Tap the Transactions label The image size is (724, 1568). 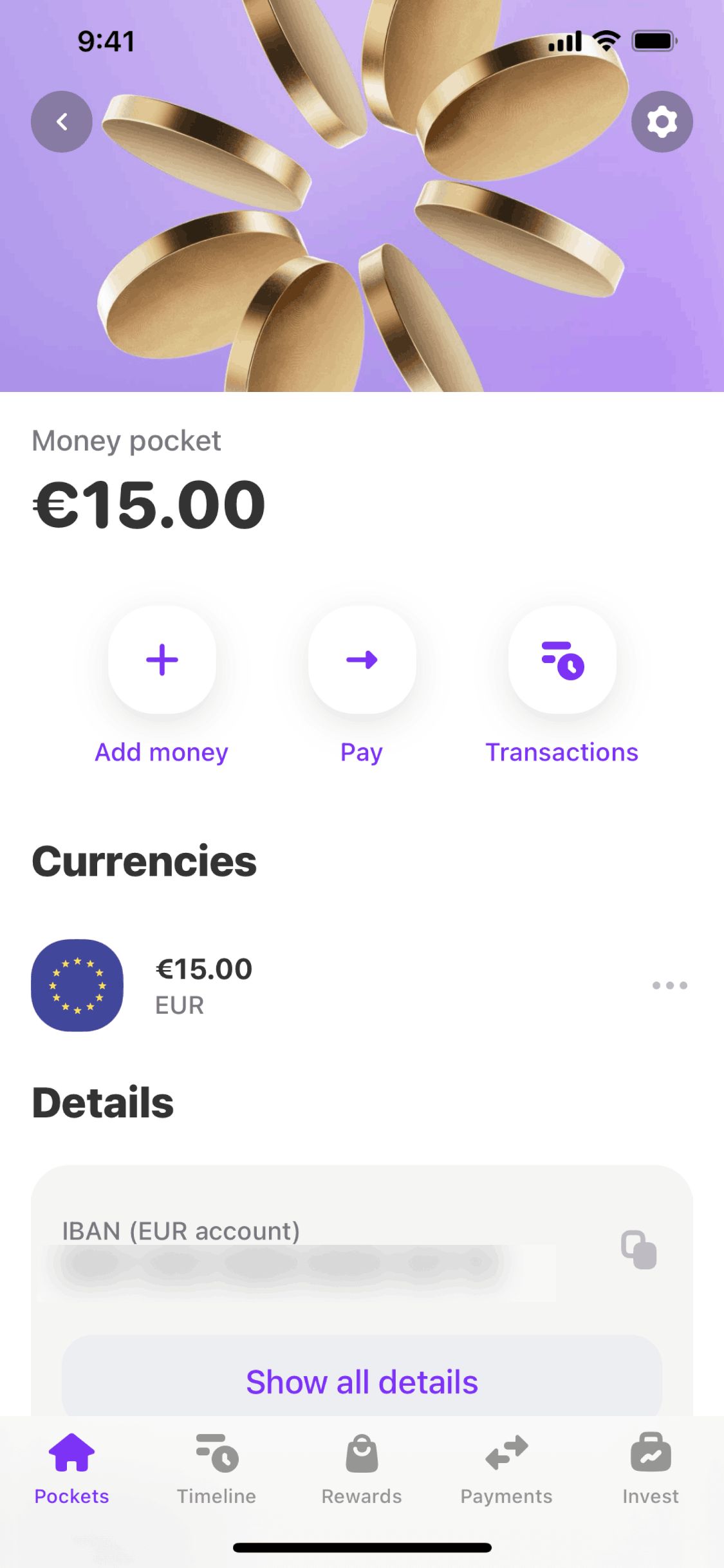point(562,752)
